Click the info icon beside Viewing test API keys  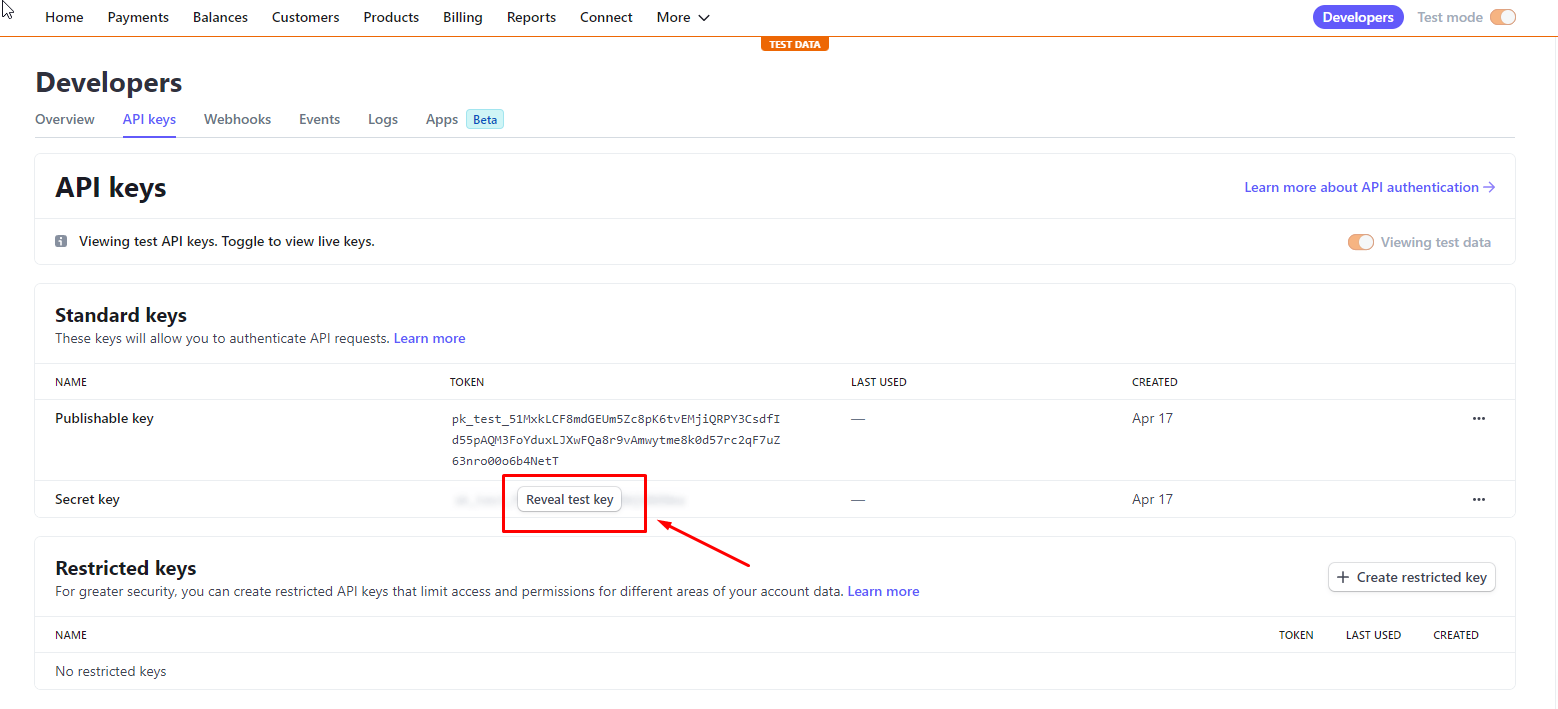click(61, 242)
